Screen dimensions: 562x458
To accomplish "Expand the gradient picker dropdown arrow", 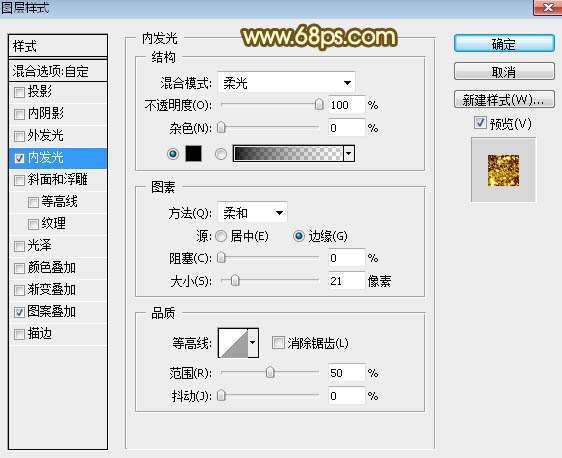I will (349, 153).
